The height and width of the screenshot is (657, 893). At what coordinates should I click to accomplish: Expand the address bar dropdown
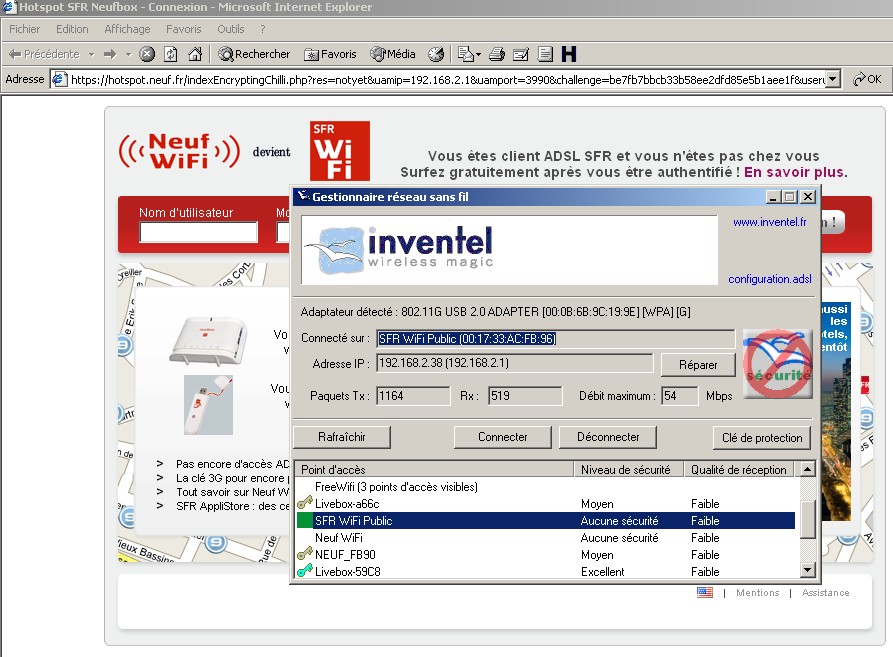(833, 79)
